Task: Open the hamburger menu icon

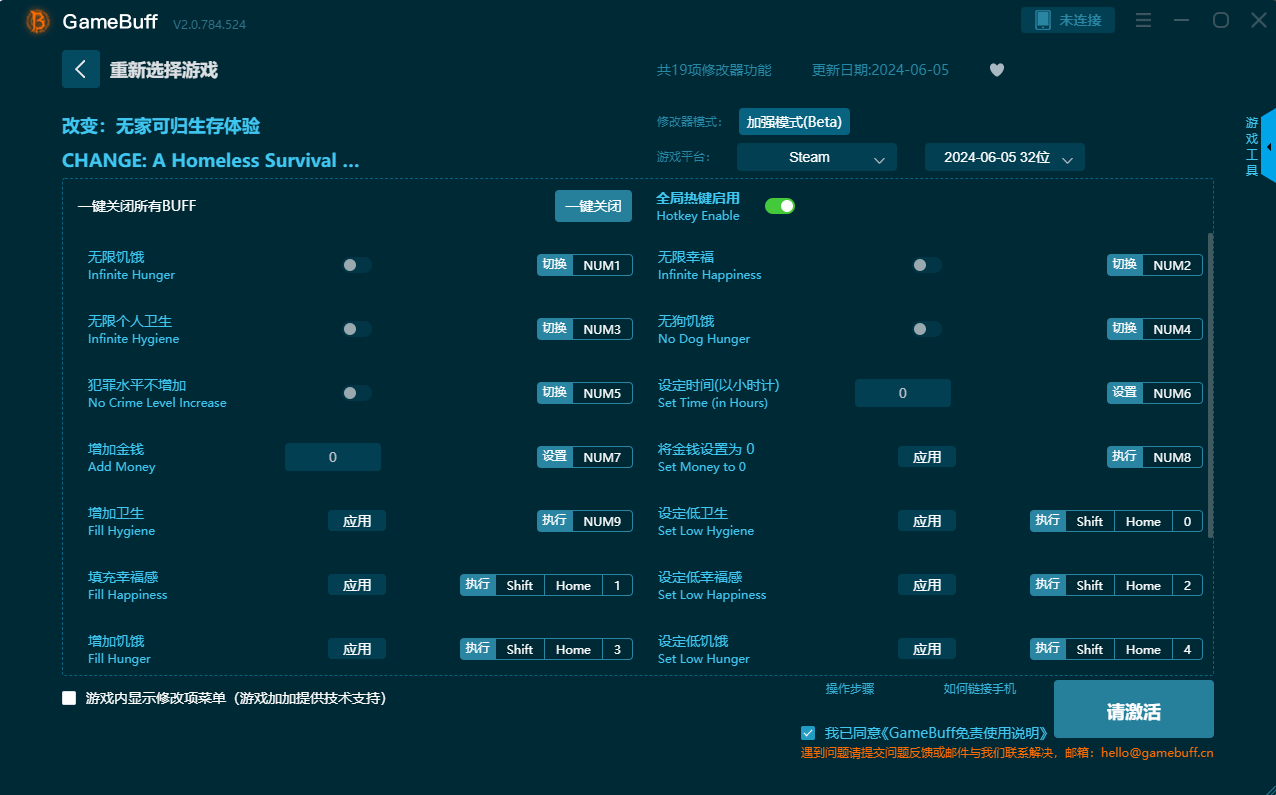Action: [1144, 20]
